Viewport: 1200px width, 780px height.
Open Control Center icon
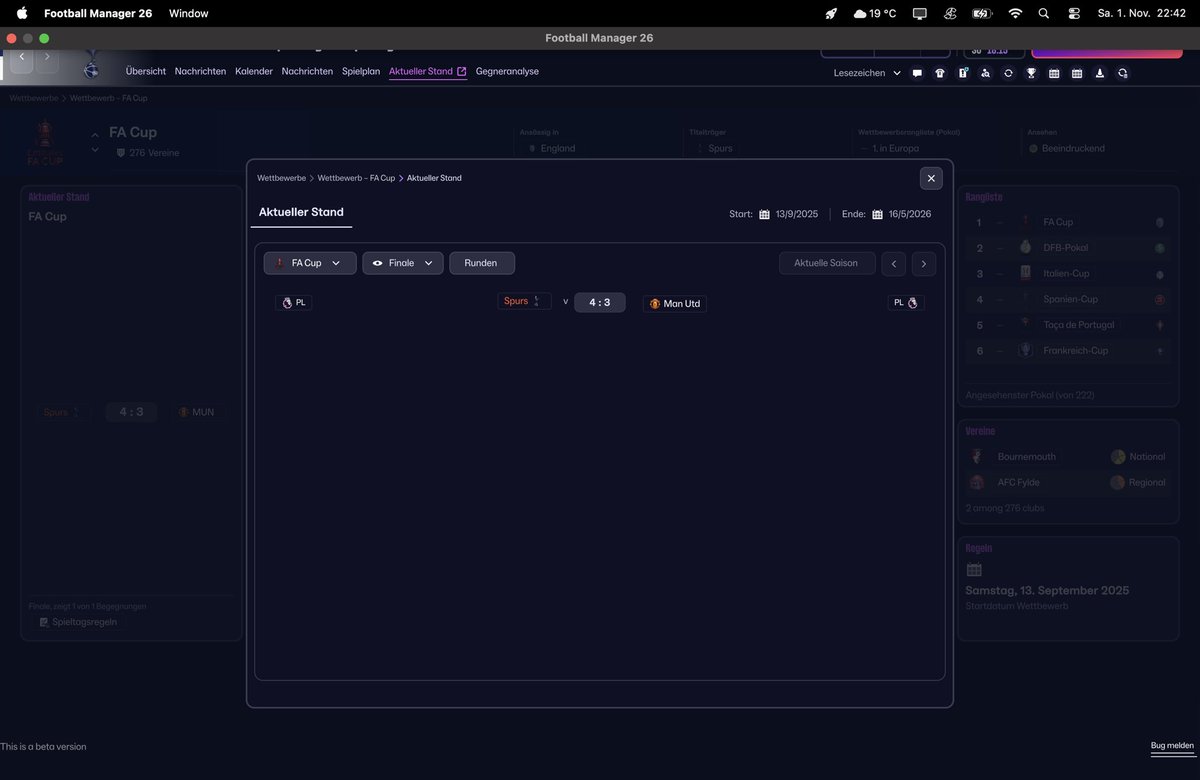(1074, 13)
